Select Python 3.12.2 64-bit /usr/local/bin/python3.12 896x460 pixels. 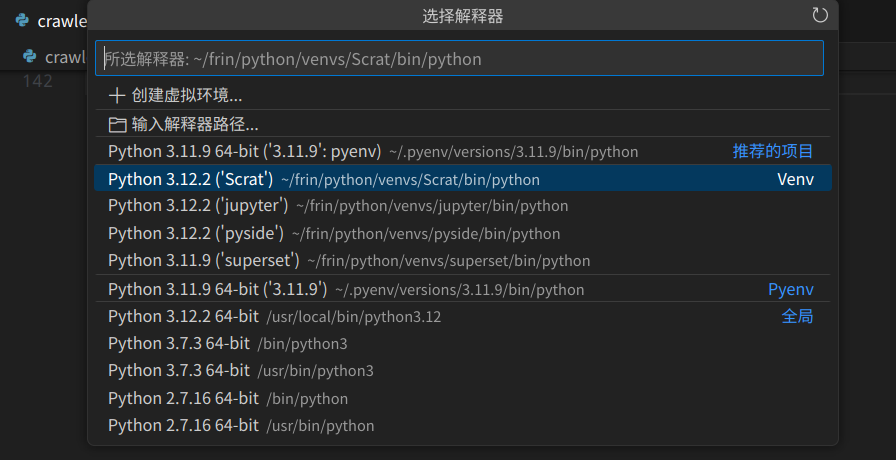click(463, 316)
